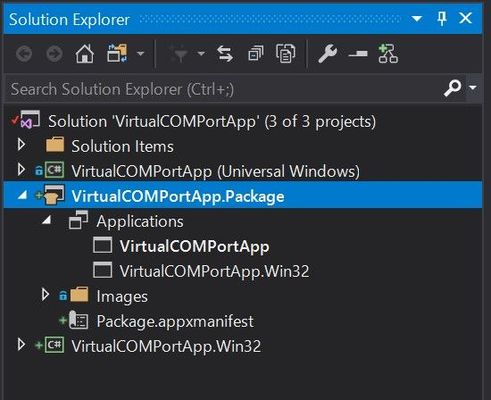Toggle Preview Selected Items icon

coord(358,54)
